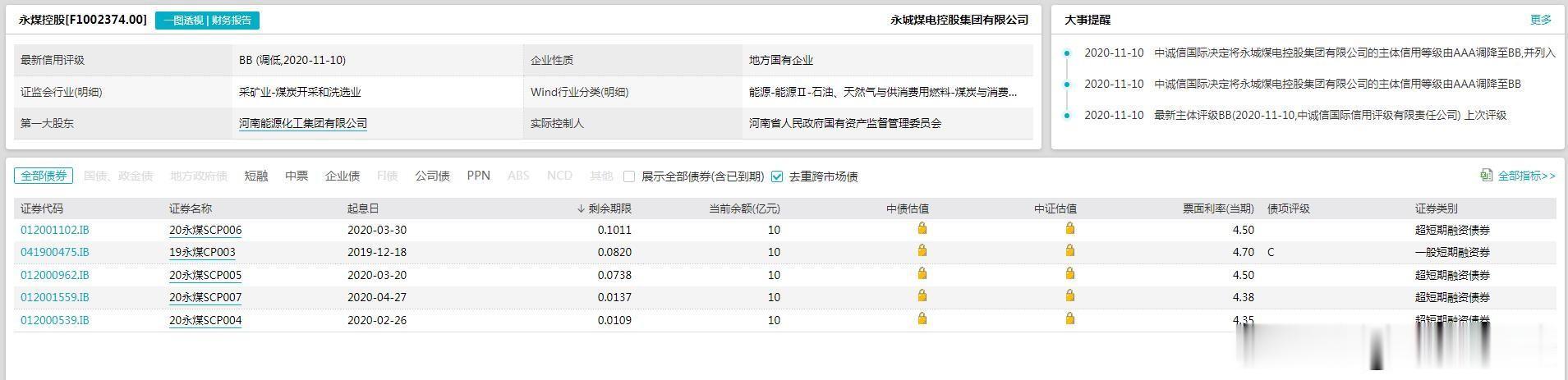The width and height of the screenshot is (1568, 380).
Task: Switch to 企业债 bond tab
Action: point(343,176)
